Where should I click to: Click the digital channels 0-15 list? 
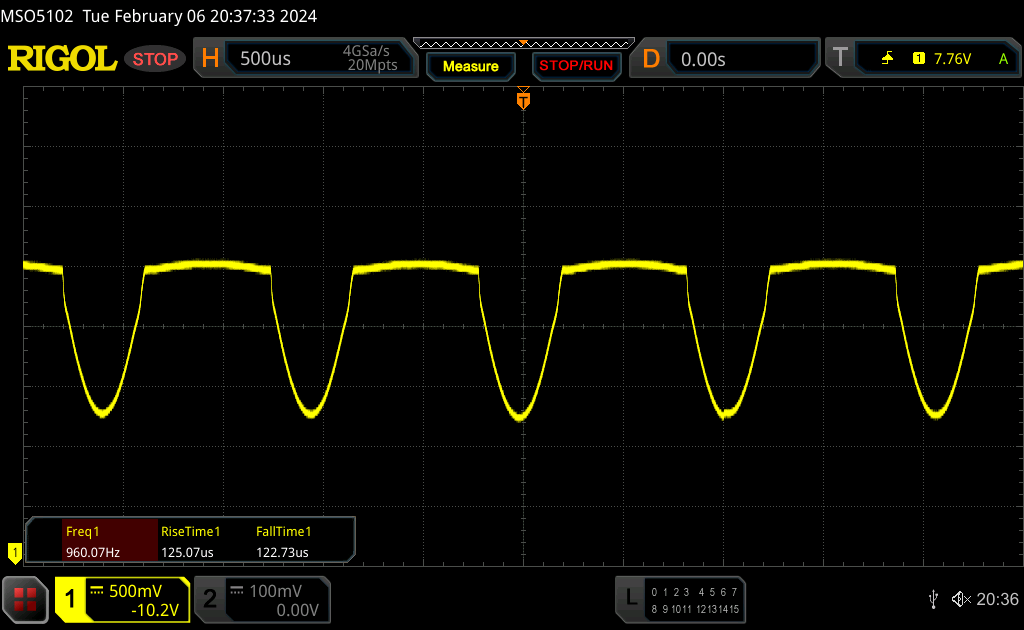click(x=695, y=601)
